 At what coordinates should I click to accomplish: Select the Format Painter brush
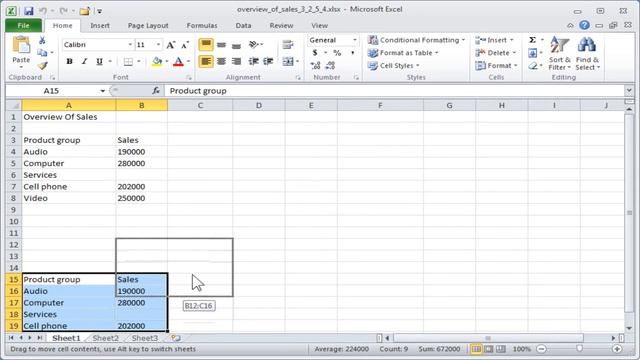43,65
